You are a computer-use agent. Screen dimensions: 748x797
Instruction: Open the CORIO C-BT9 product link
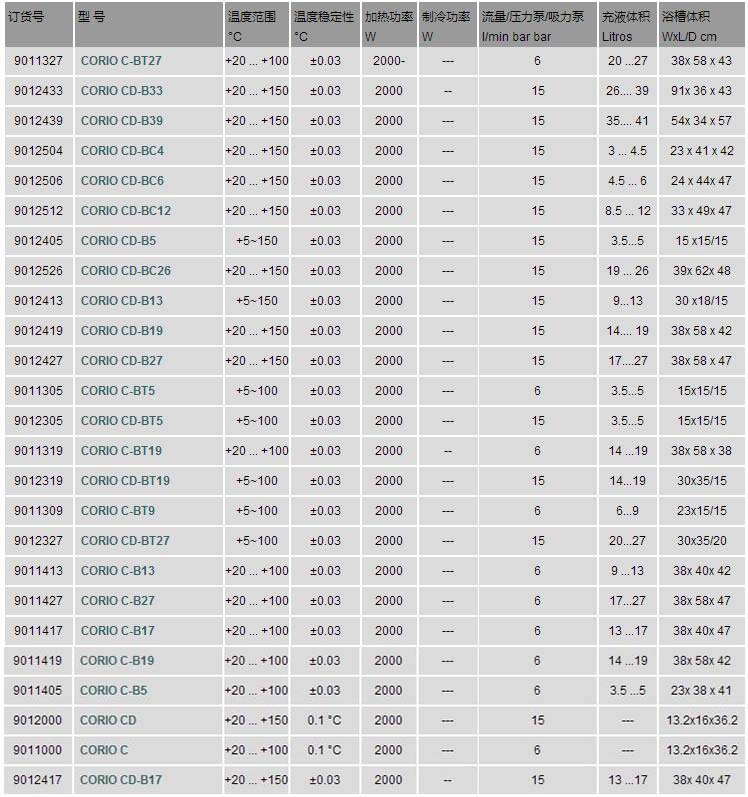click(x=118, y=511)
